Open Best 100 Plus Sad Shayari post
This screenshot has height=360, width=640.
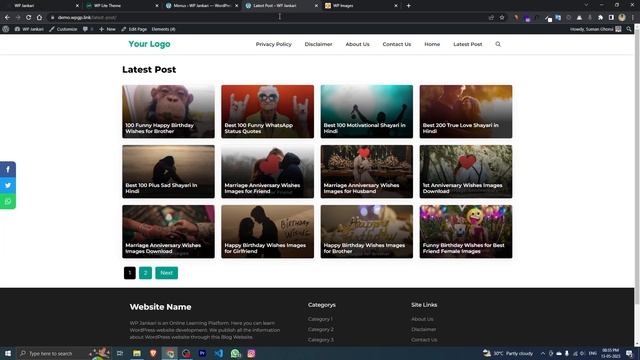pyautogui.click(x=168, y=171)
